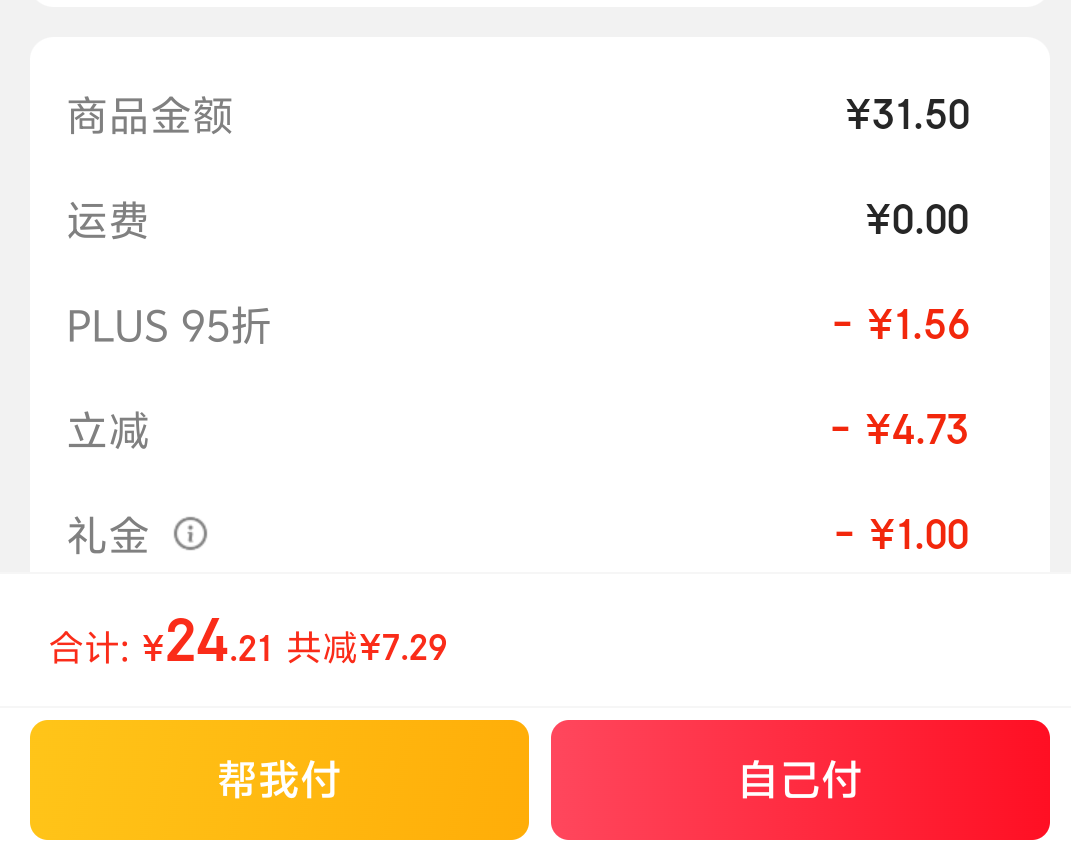Tap the minus sign beside ¥4.73

(840, 429)
